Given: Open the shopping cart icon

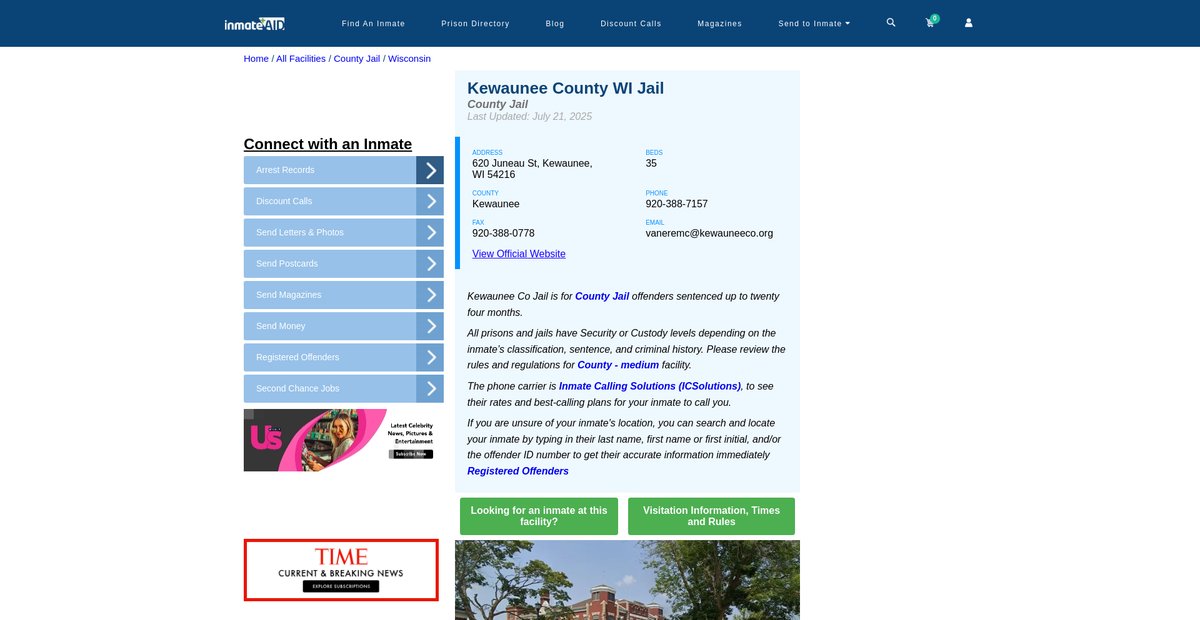Looking at the screenshot, I should (x=930, y=22).
